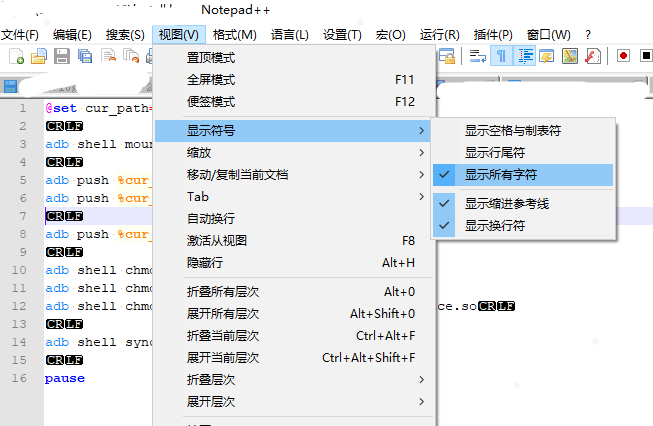Viewport: 653px width, 426px height.
Task: Open the 文件(F) menu
Action: (20, 35)
